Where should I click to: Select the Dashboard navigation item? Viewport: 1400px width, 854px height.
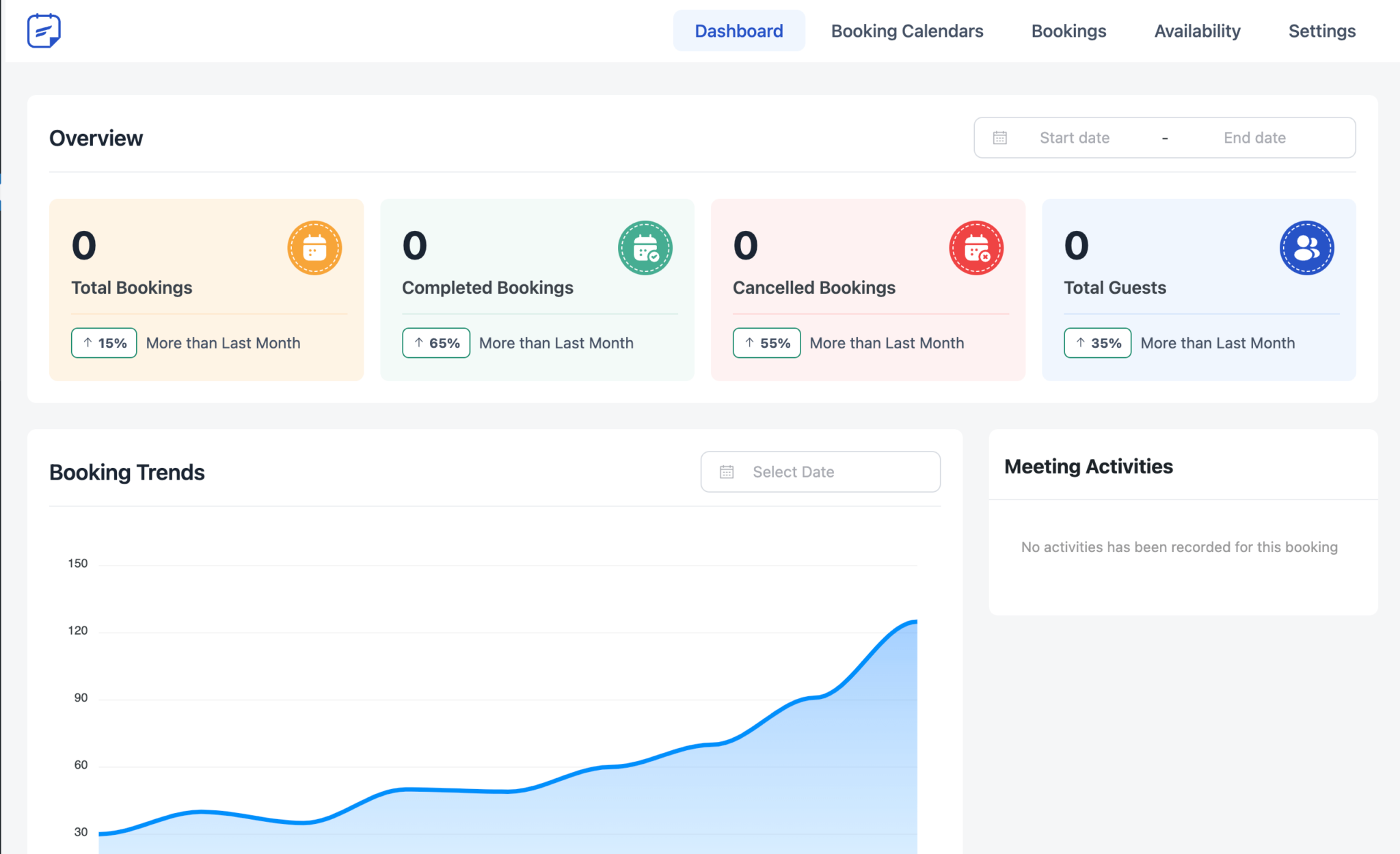(x=739, y=31)
